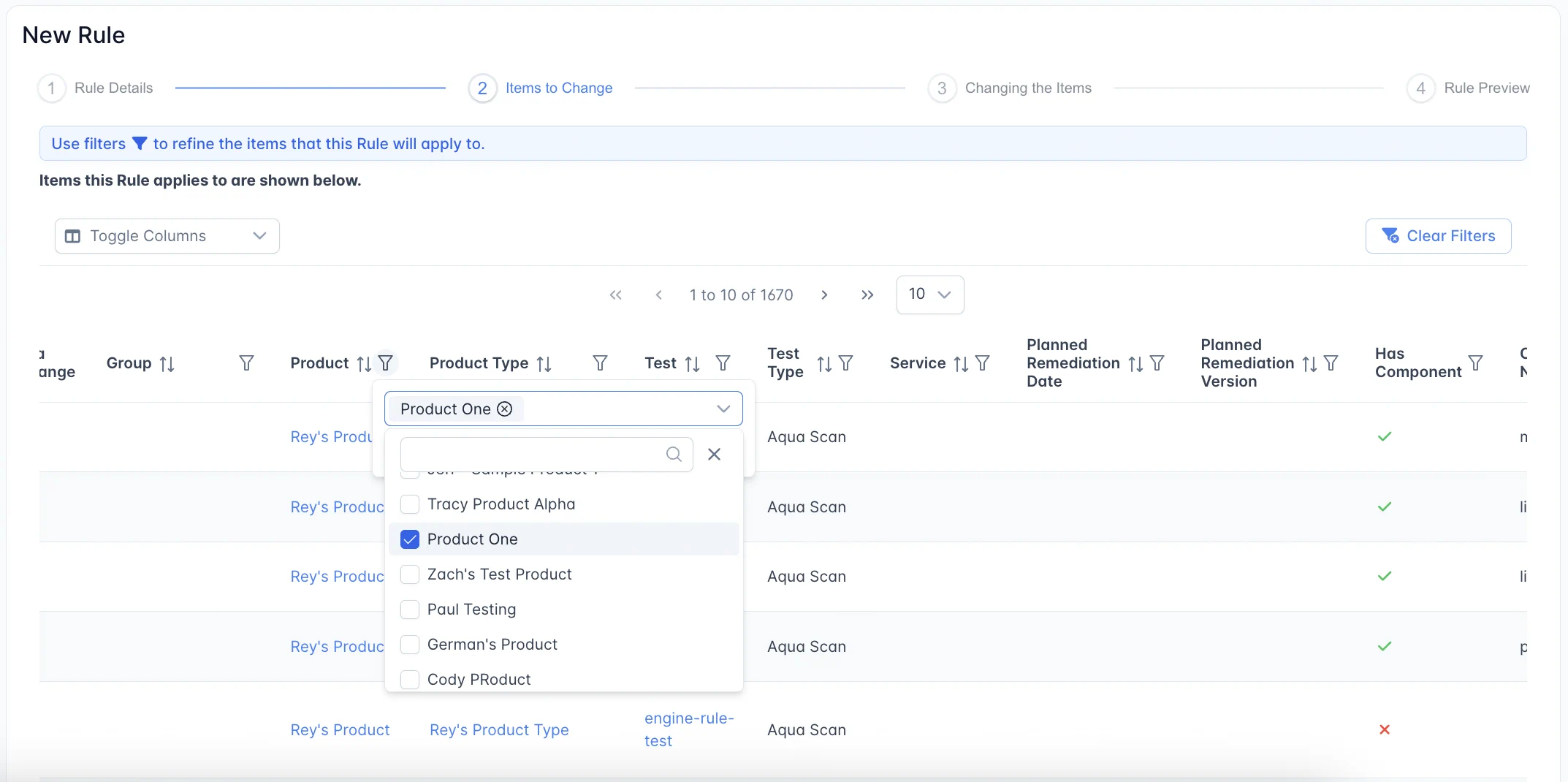Sort by the Service column arrows
1568x782 pixels.
(961, 363)
